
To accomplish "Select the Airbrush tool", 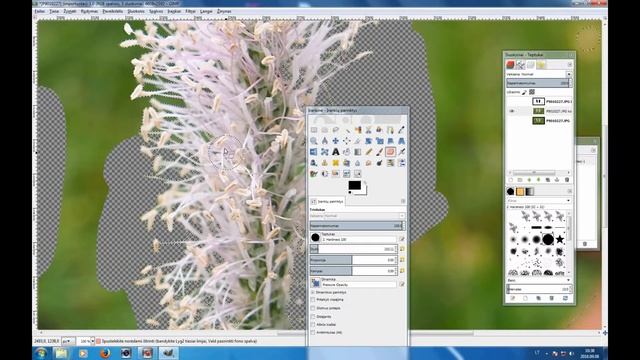I will [x=402, y=152].
